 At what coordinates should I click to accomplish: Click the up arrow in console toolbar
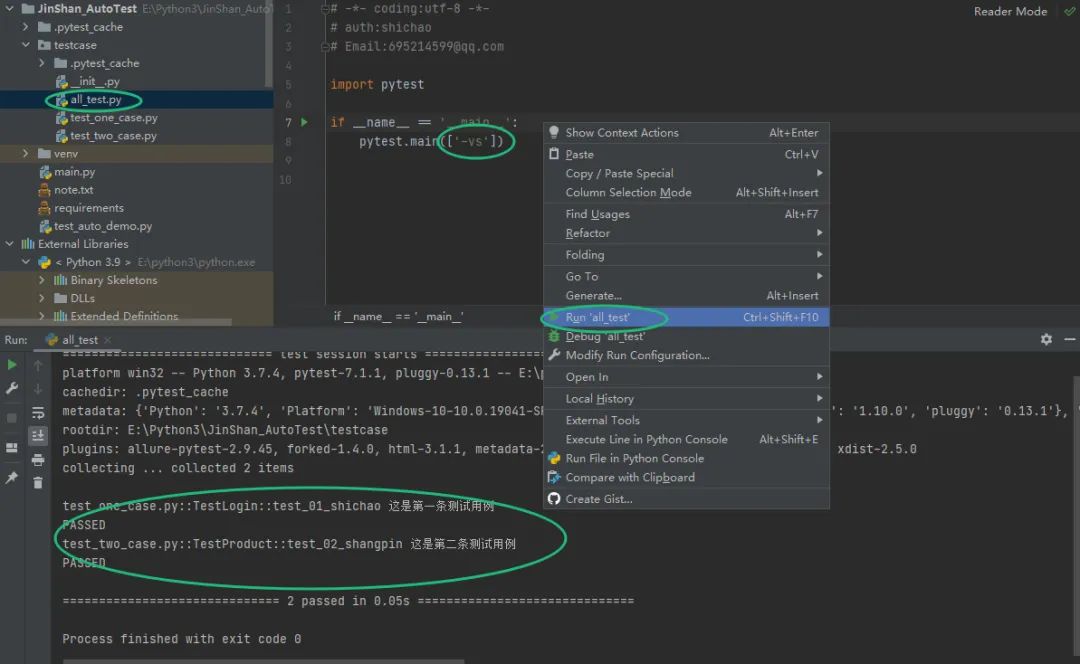click(38, 364)
